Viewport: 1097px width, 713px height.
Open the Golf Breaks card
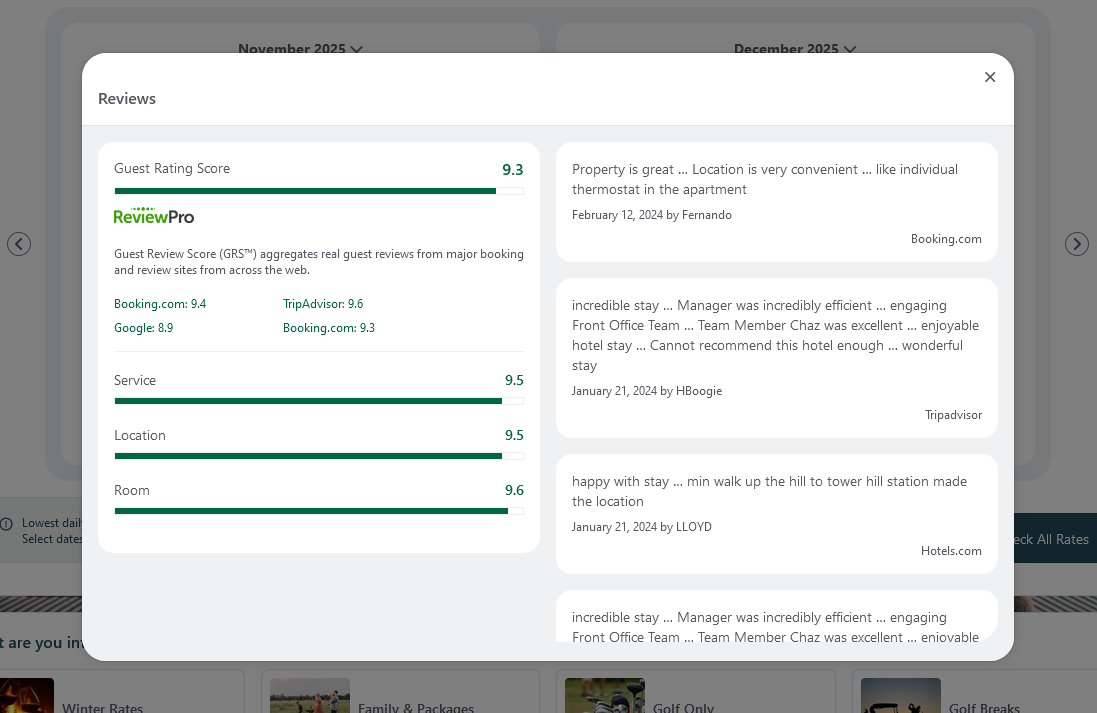[x=975, y=693]
